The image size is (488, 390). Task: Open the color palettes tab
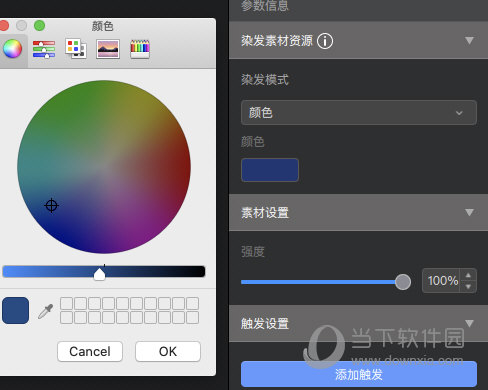(76, 49)
